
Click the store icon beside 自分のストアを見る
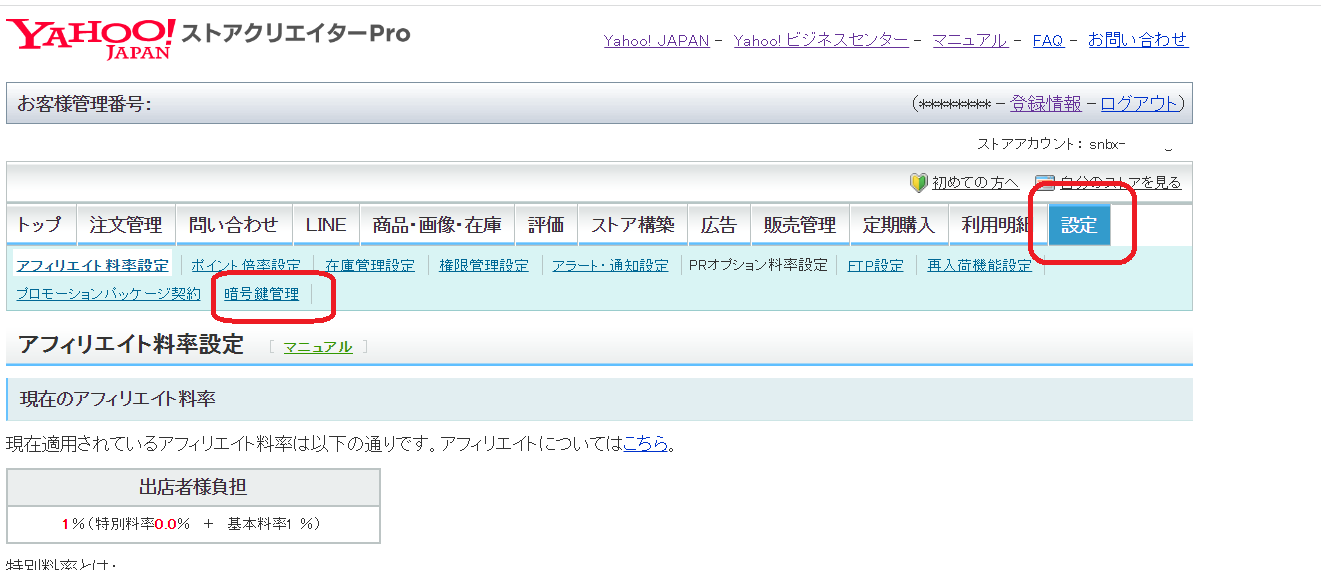(1045, 183)
